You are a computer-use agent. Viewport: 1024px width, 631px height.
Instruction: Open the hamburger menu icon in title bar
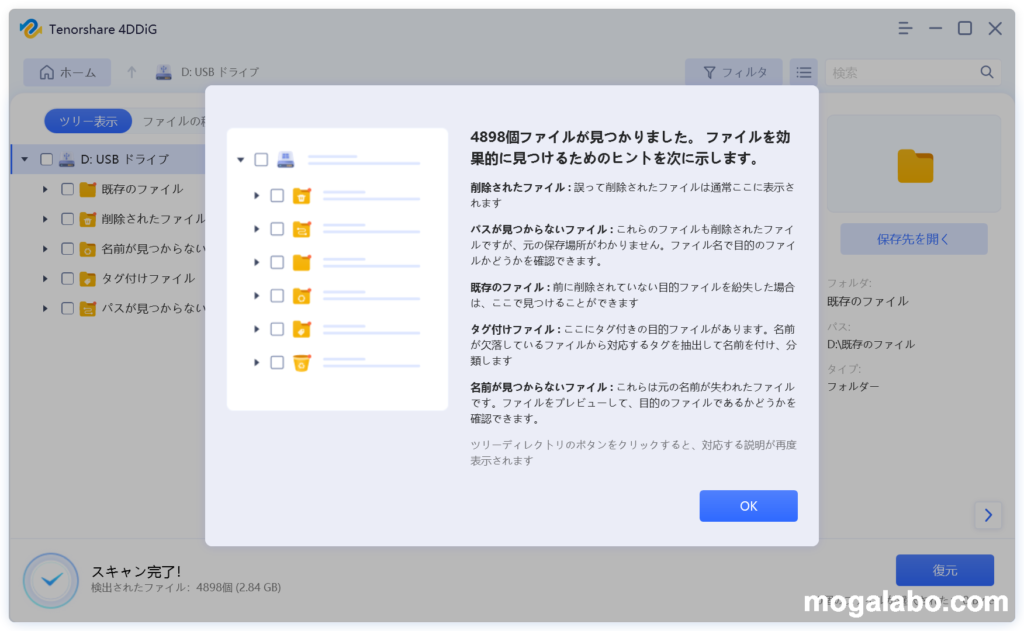click(x=905, y=29)
